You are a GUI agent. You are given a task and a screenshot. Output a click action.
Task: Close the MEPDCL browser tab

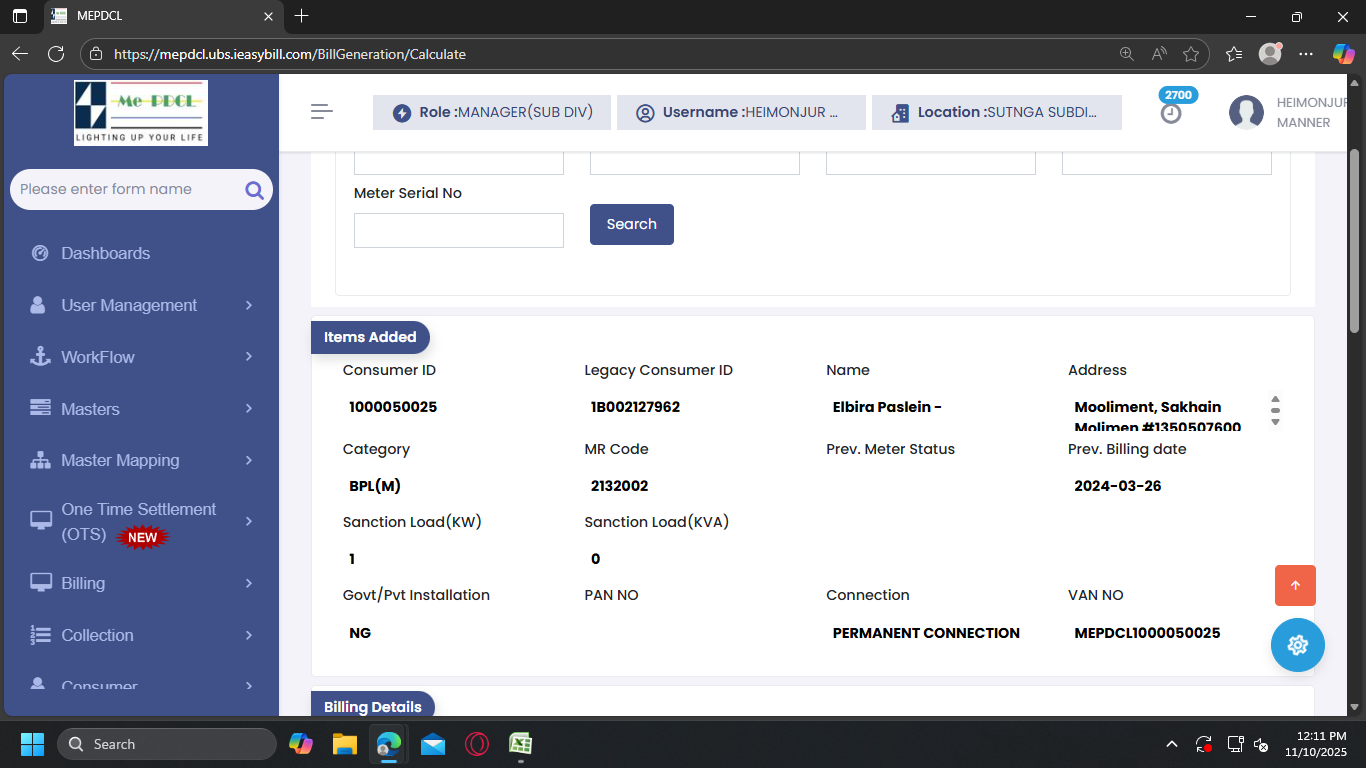(x=268, y=16)
